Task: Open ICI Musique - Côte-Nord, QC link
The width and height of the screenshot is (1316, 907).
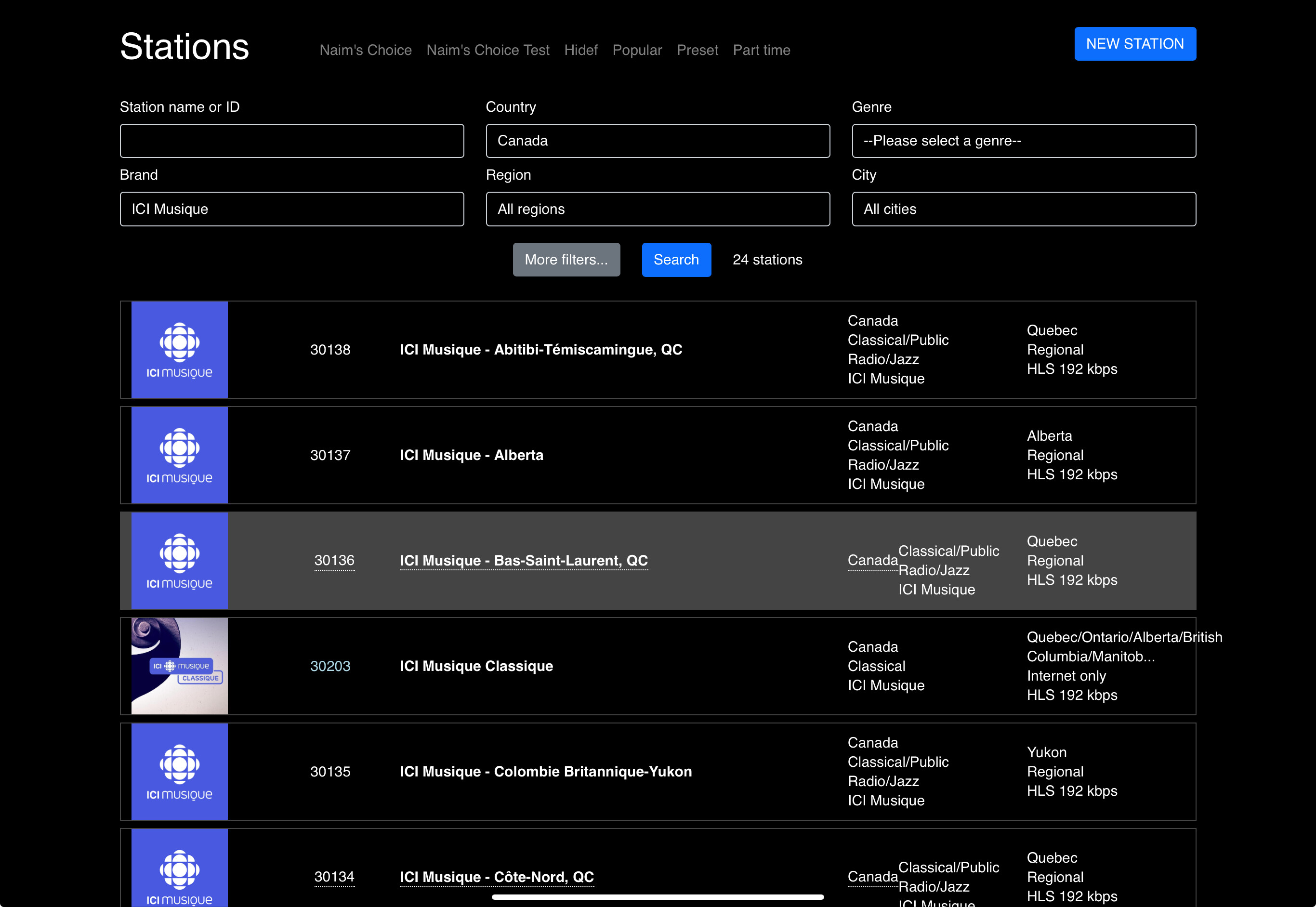Action: (497, 877)
